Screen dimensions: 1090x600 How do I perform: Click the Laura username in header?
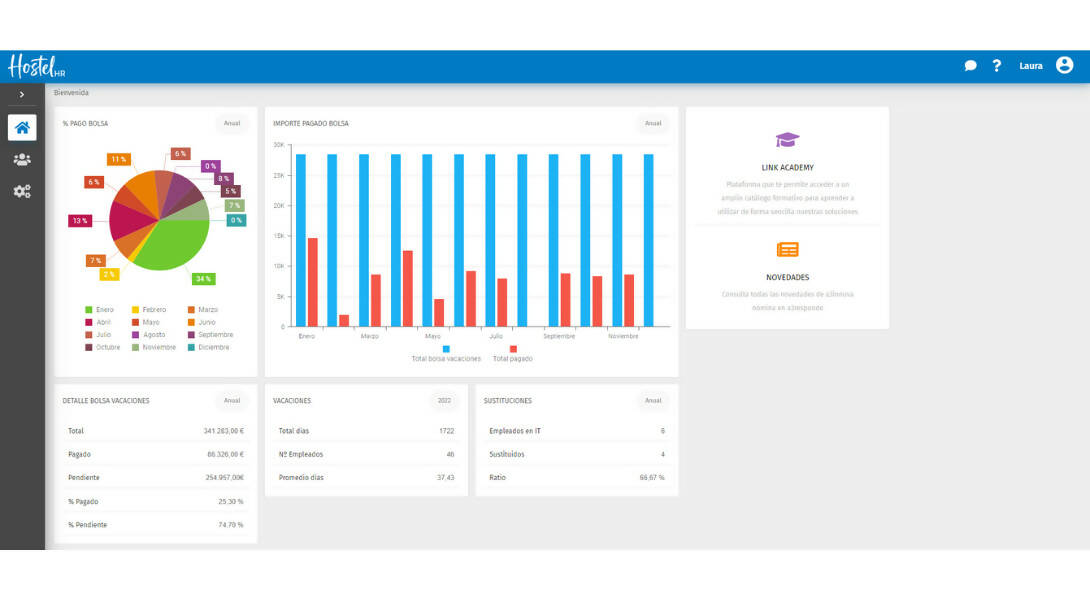(x=1030, y=66)
